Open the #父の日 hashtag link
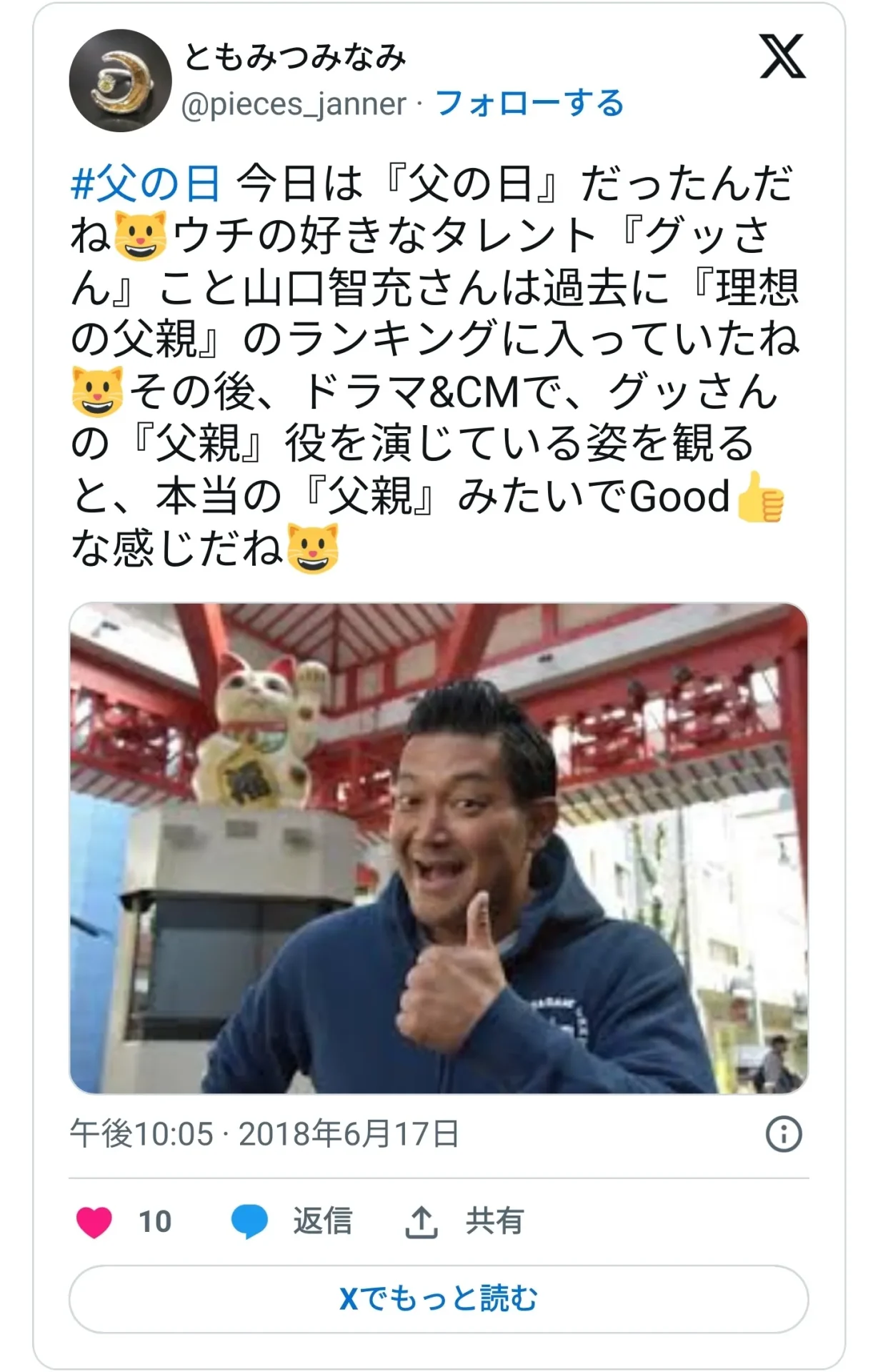The image size is (873, 1372). click(x=145, y=184)
